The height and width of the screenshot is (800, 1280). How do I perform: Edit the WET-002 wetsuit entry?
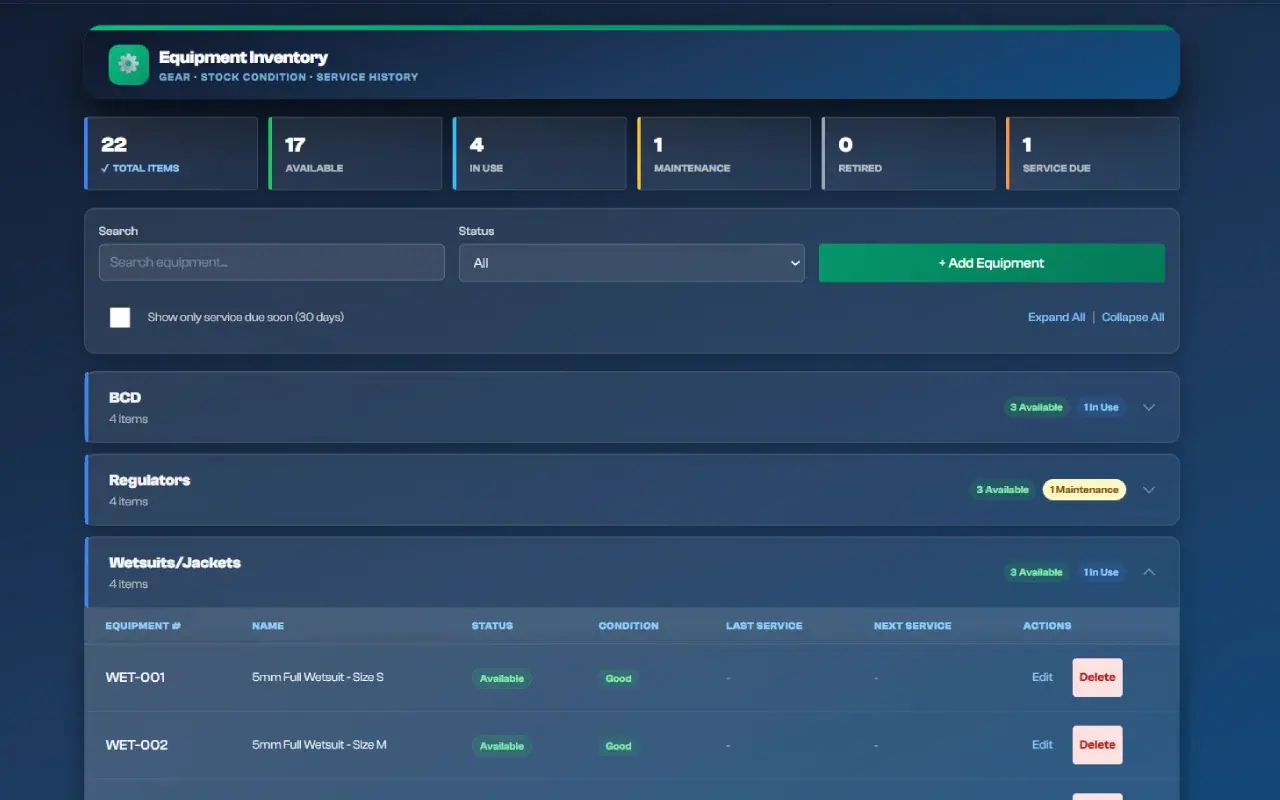tap(1042, 745)
